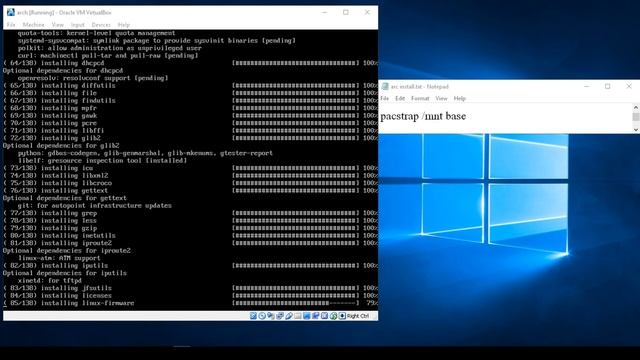The height and width of the screenshot is (360, 640).
Task: Click the shared folders icon in VirtualBox status bar
Action: click(x=298, y=316)
